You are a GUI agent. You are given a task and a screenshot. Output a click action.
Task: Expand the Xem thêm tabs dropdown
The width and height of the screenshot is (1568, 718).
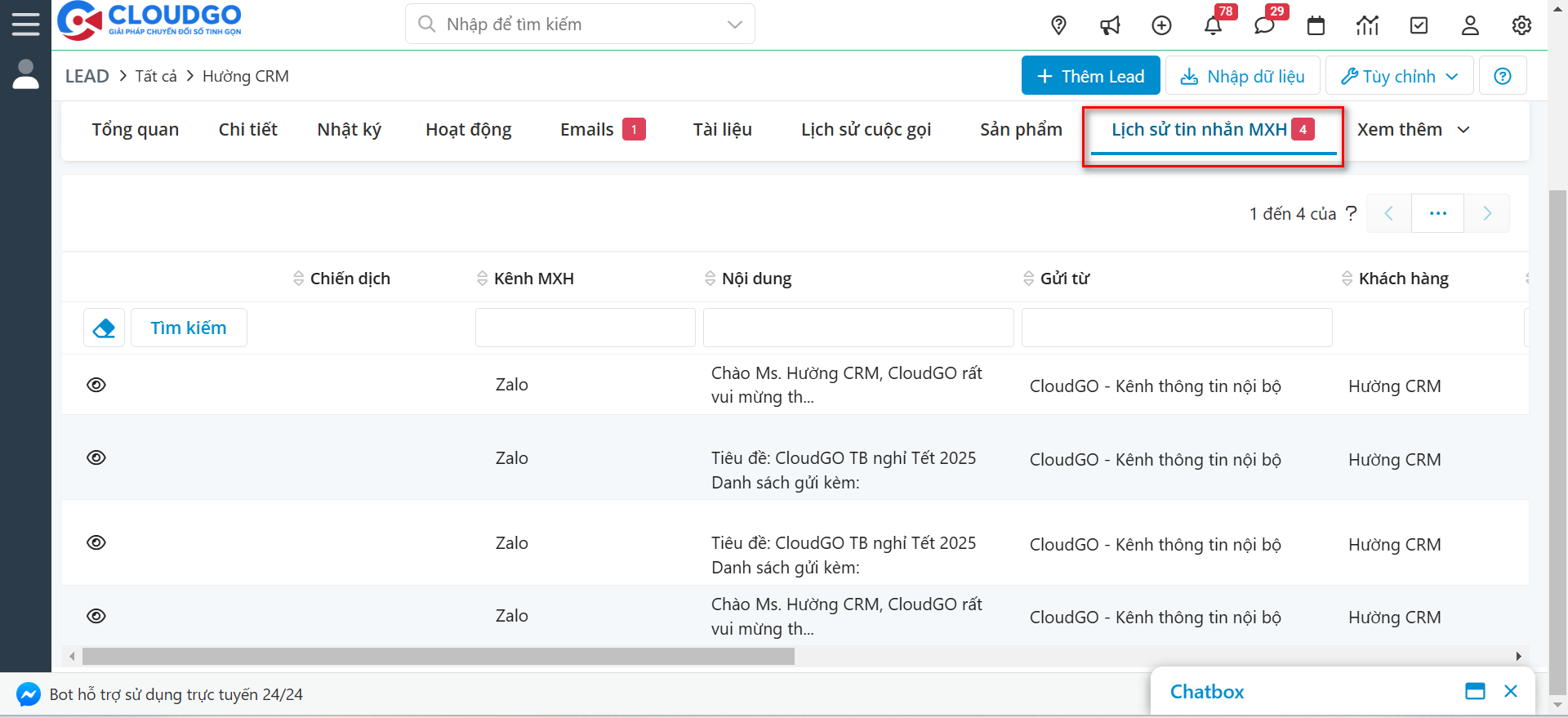pyautogui.click(x=1413, y=130)
